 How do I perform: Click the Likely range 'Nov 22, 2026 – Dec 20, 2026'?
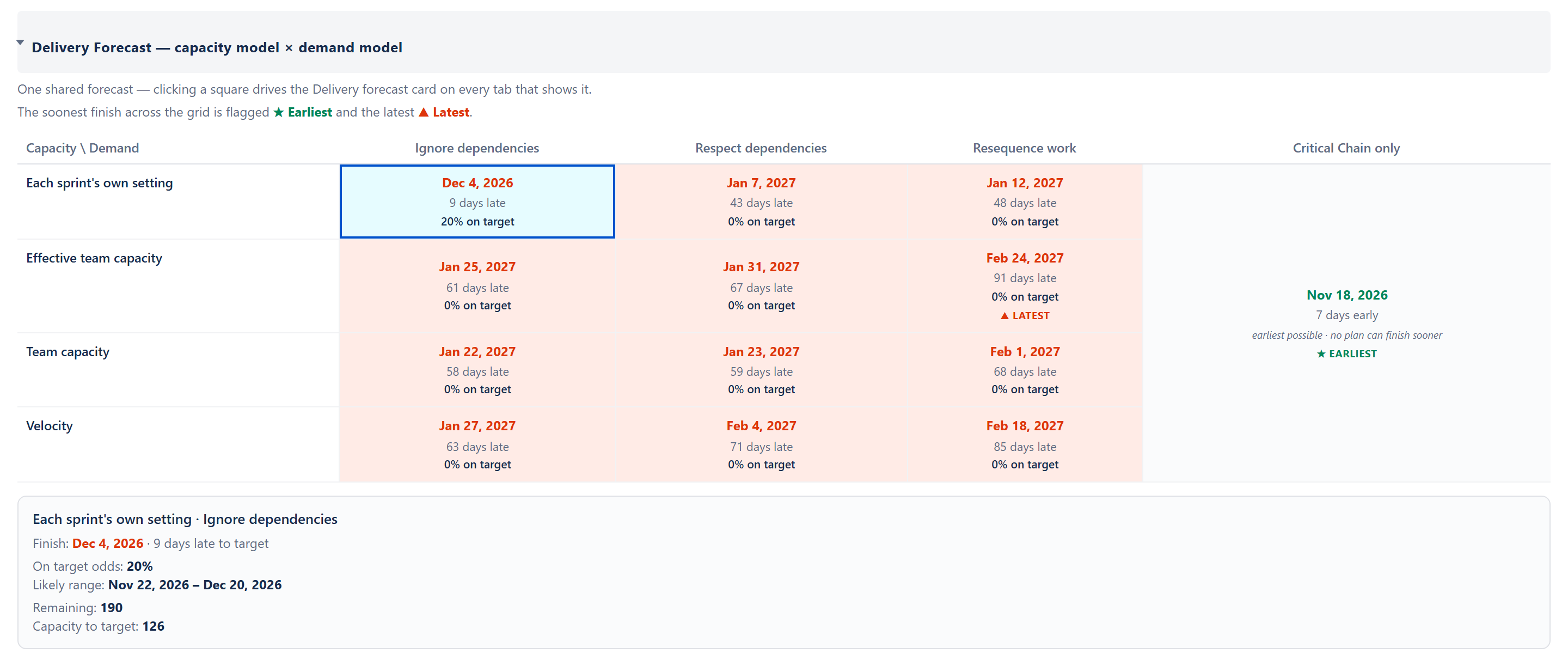tap(195, 584)
